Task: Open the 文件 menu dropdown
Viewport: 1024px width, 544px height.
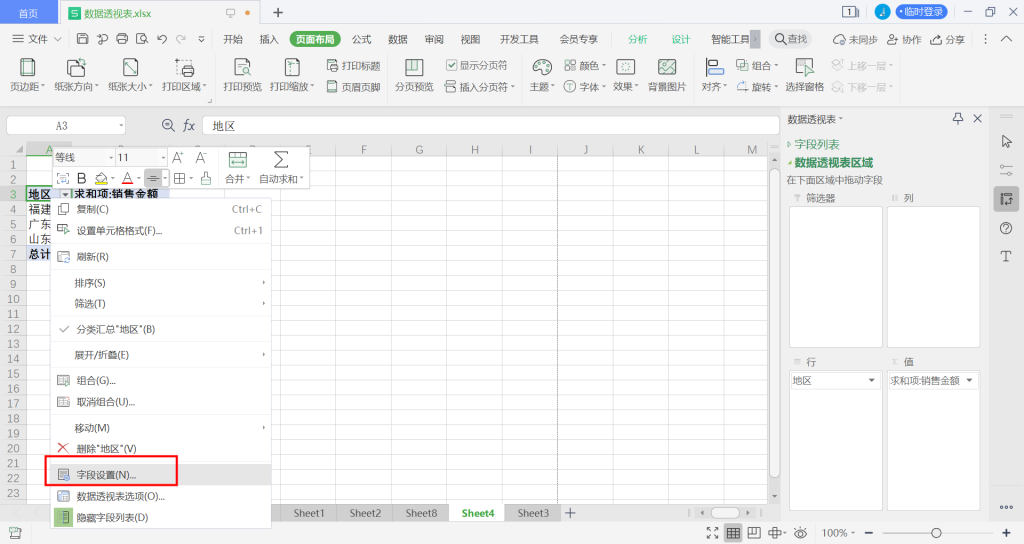Action: tap(37, 39)
